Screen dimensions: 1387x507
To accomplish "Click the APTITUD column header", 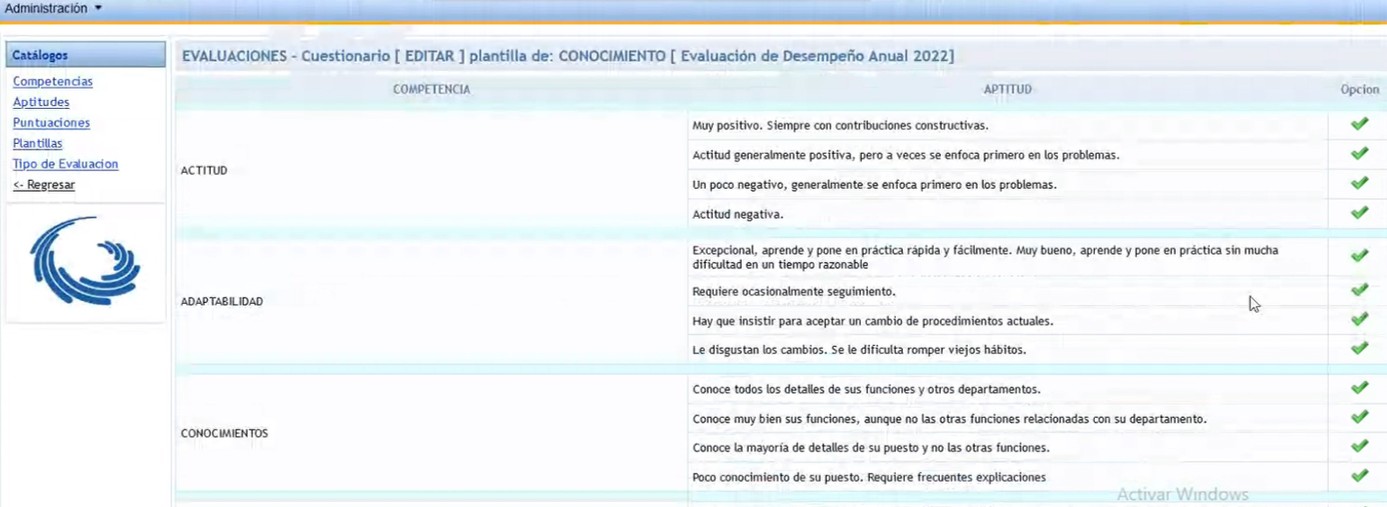I will tap(1008, 89).
